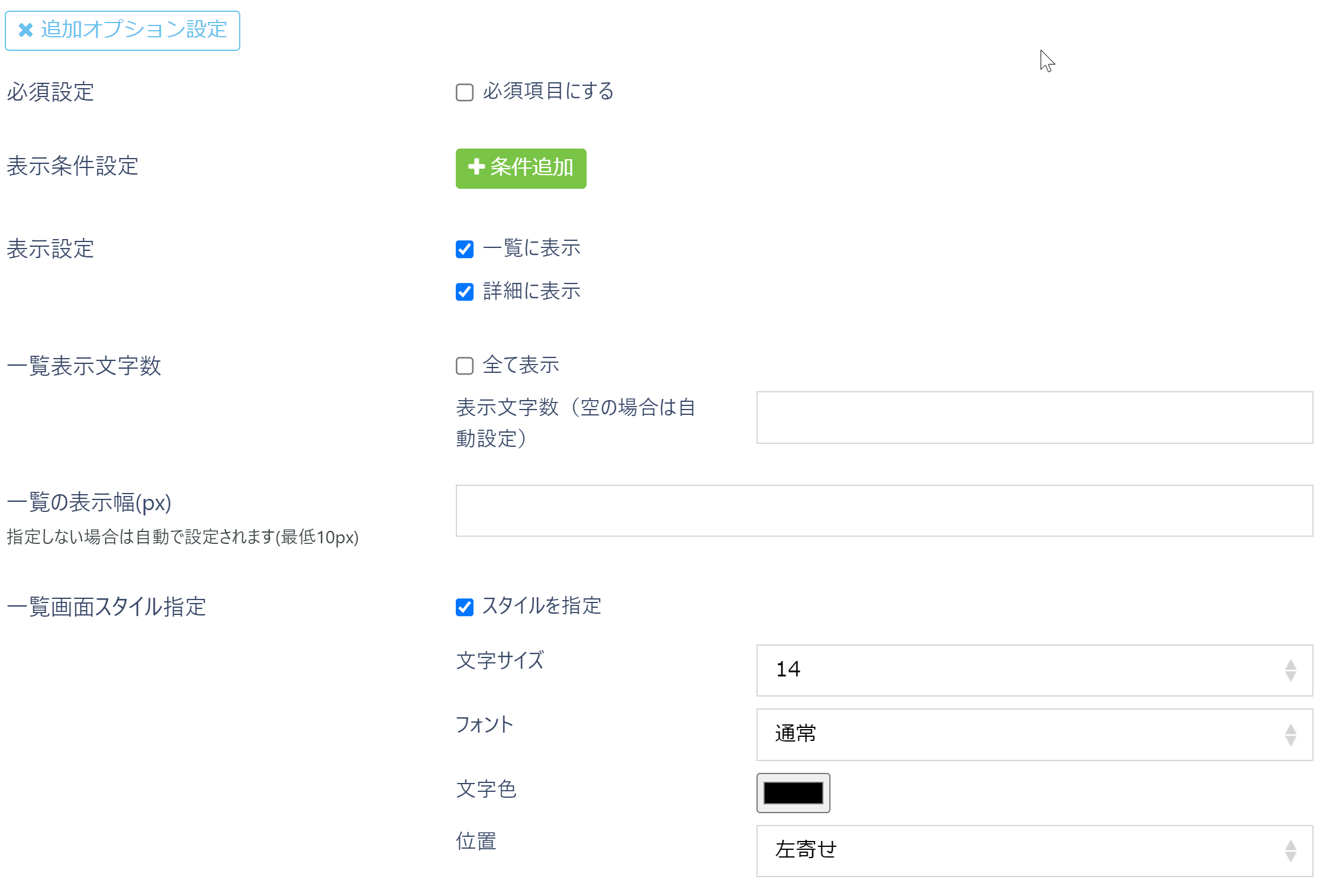This screenshot has width=1320, height=896.
Task: Select the value 14 in 文字サイズ
Action: click(x=789, y=669)
